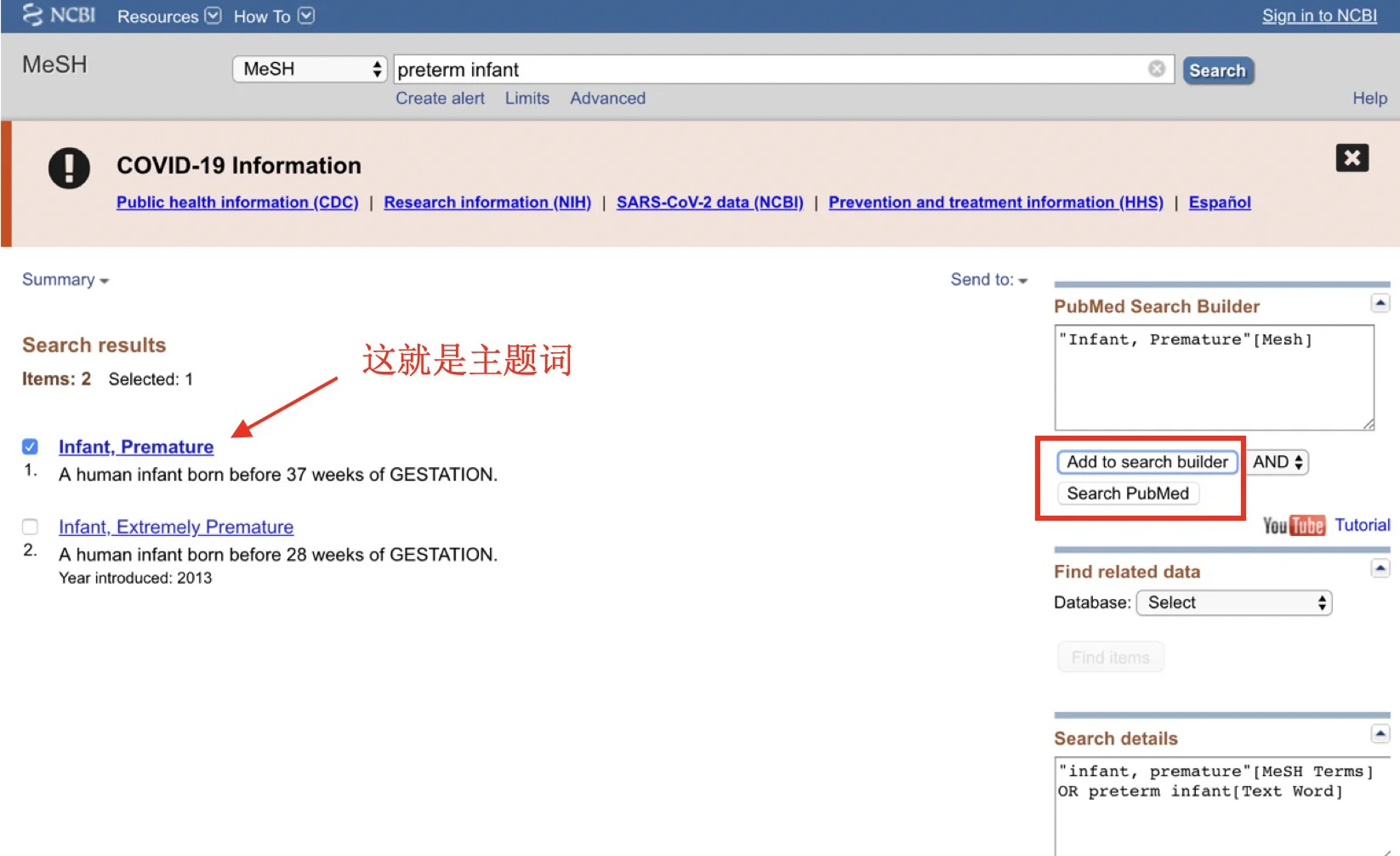The width and height of the screenshot is (1400, 856).
Task: Click the COVID-19 Information heading
Action: (239, 166)
